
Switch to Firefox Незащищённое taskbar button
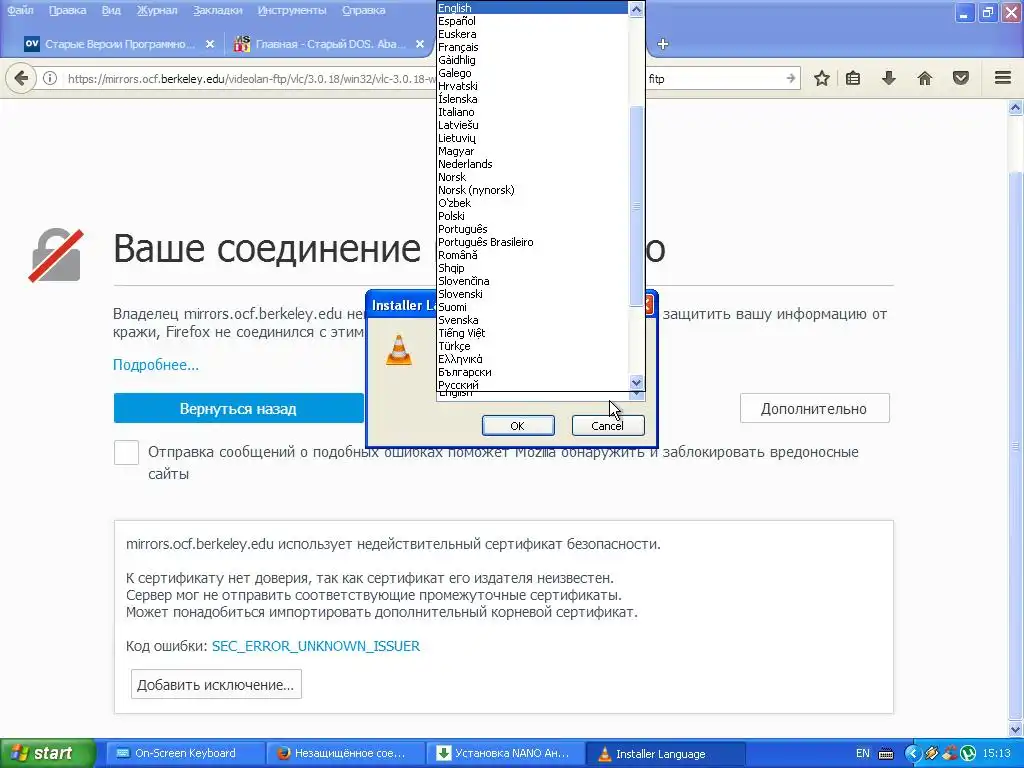click(345, 754)
